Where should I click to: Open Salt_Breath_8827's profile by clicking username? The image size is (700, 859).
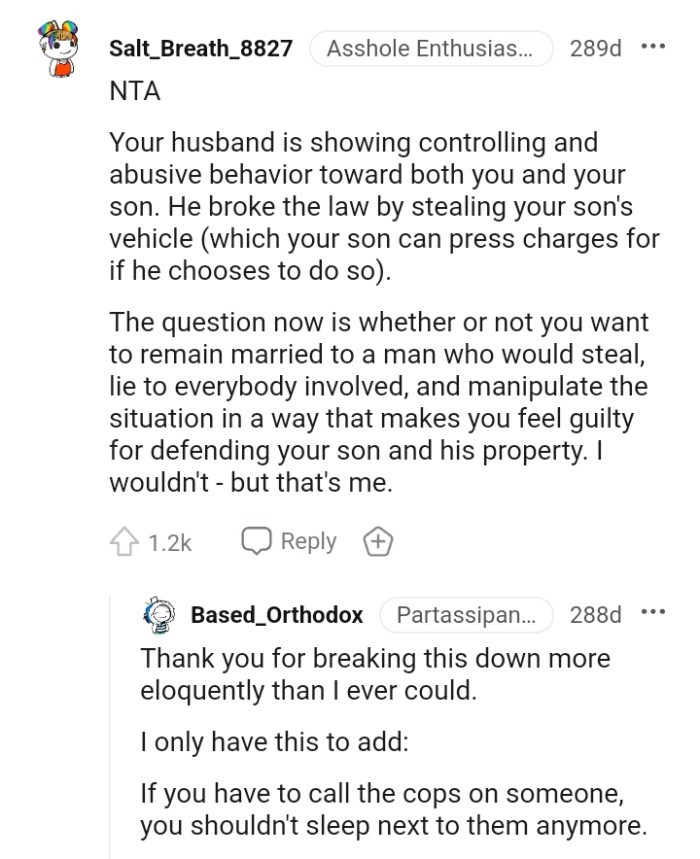pos(200,47)
